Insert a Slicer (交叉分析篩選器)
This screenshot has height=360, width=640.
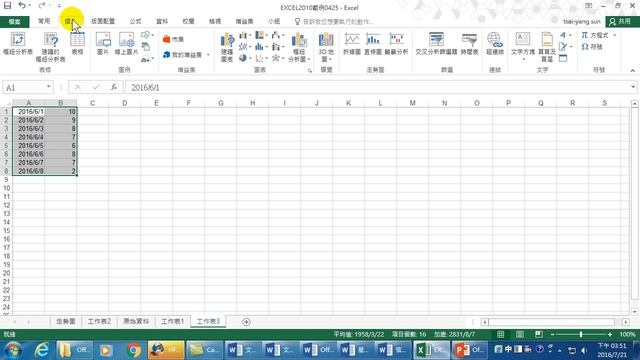tap(436, 44)
